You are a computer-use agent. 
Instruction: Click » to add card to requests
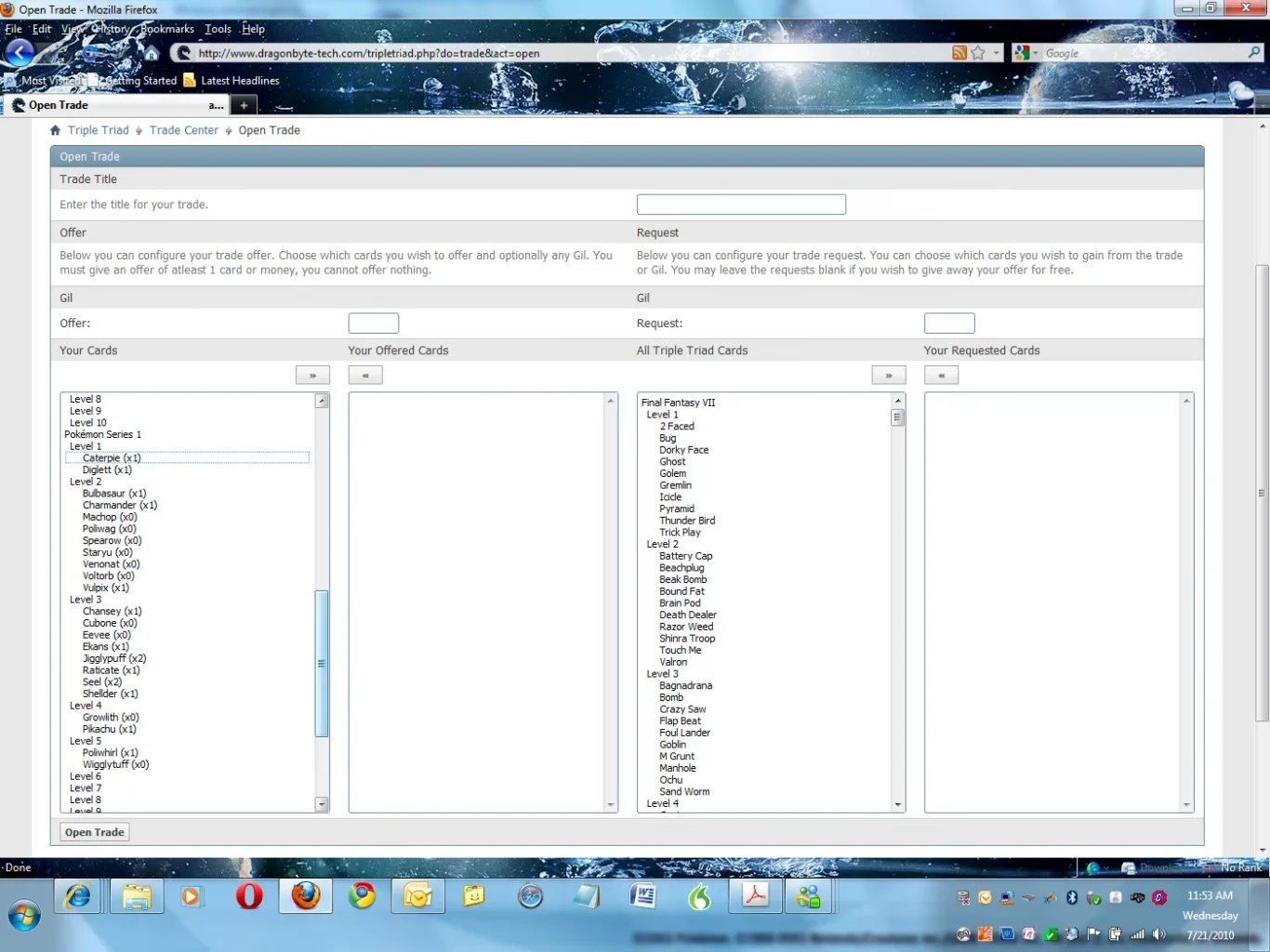coord(889,375)
